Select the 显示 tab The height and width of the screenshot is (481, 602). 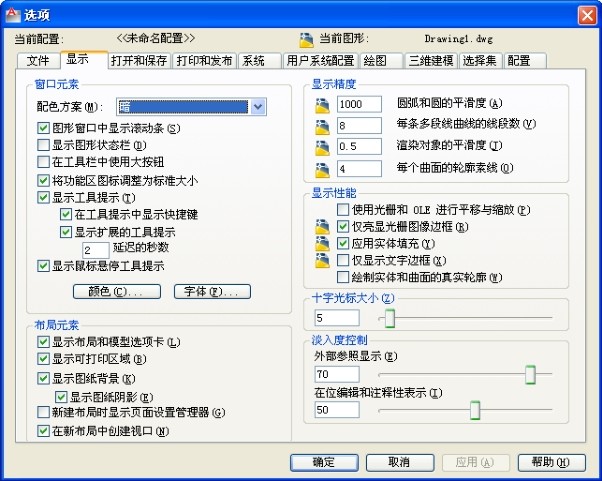[84, 60]
